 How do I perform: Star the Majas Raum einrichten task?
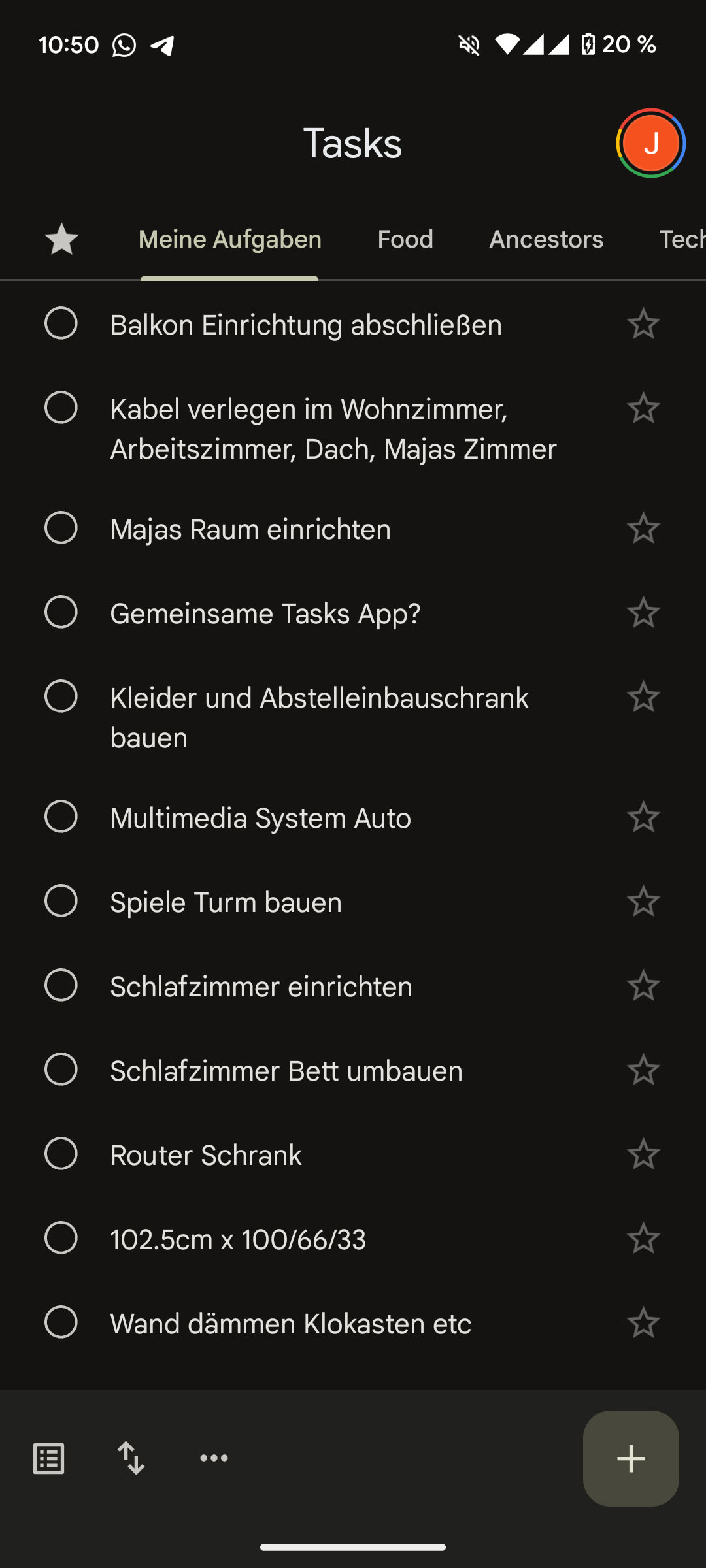pyautogui.click(x=643, y=529)
